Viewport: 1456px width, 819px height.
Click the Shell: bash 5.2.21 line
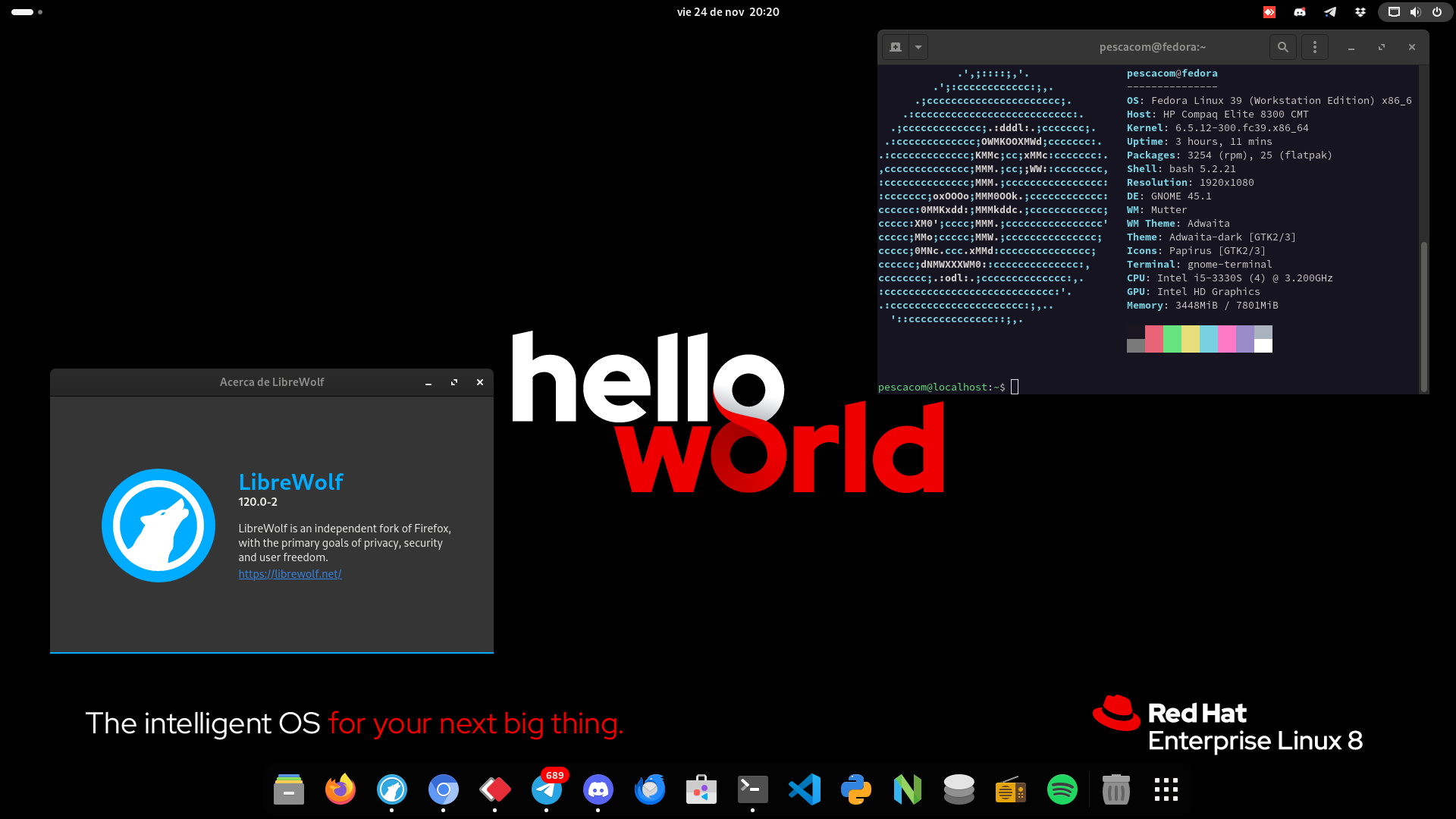(1181, 169)
